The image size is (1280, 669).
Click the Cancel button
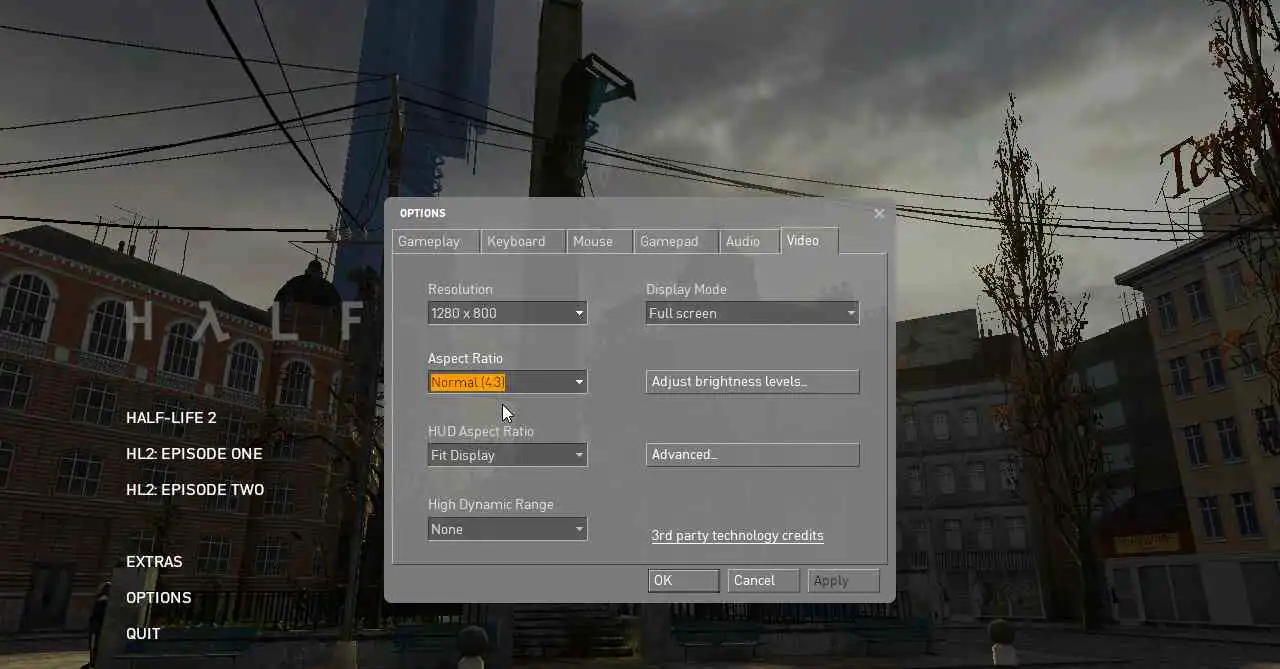(x=763, y=580)
